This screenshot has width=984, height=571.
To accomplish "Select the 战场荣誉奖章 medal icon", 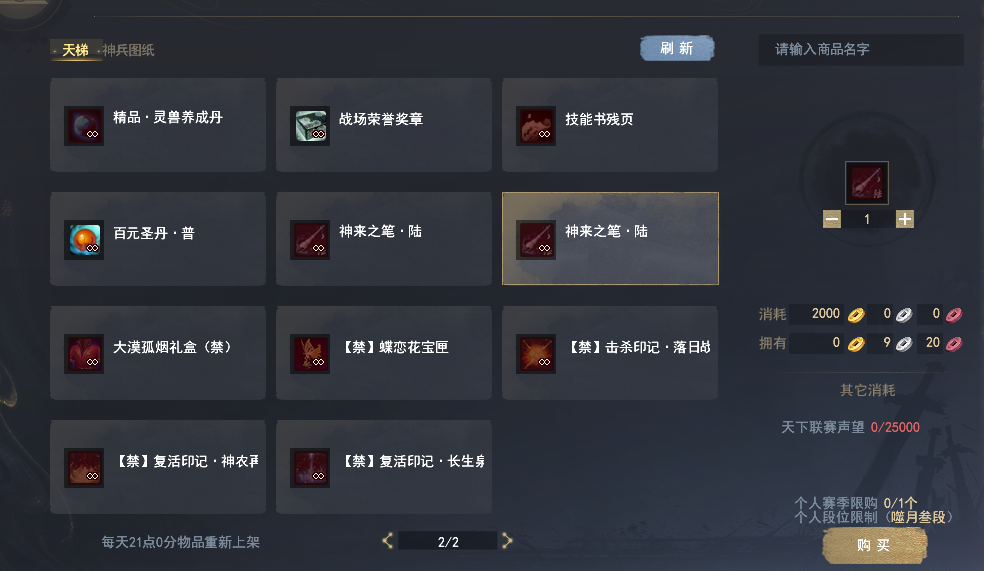I will click(310, 125).
